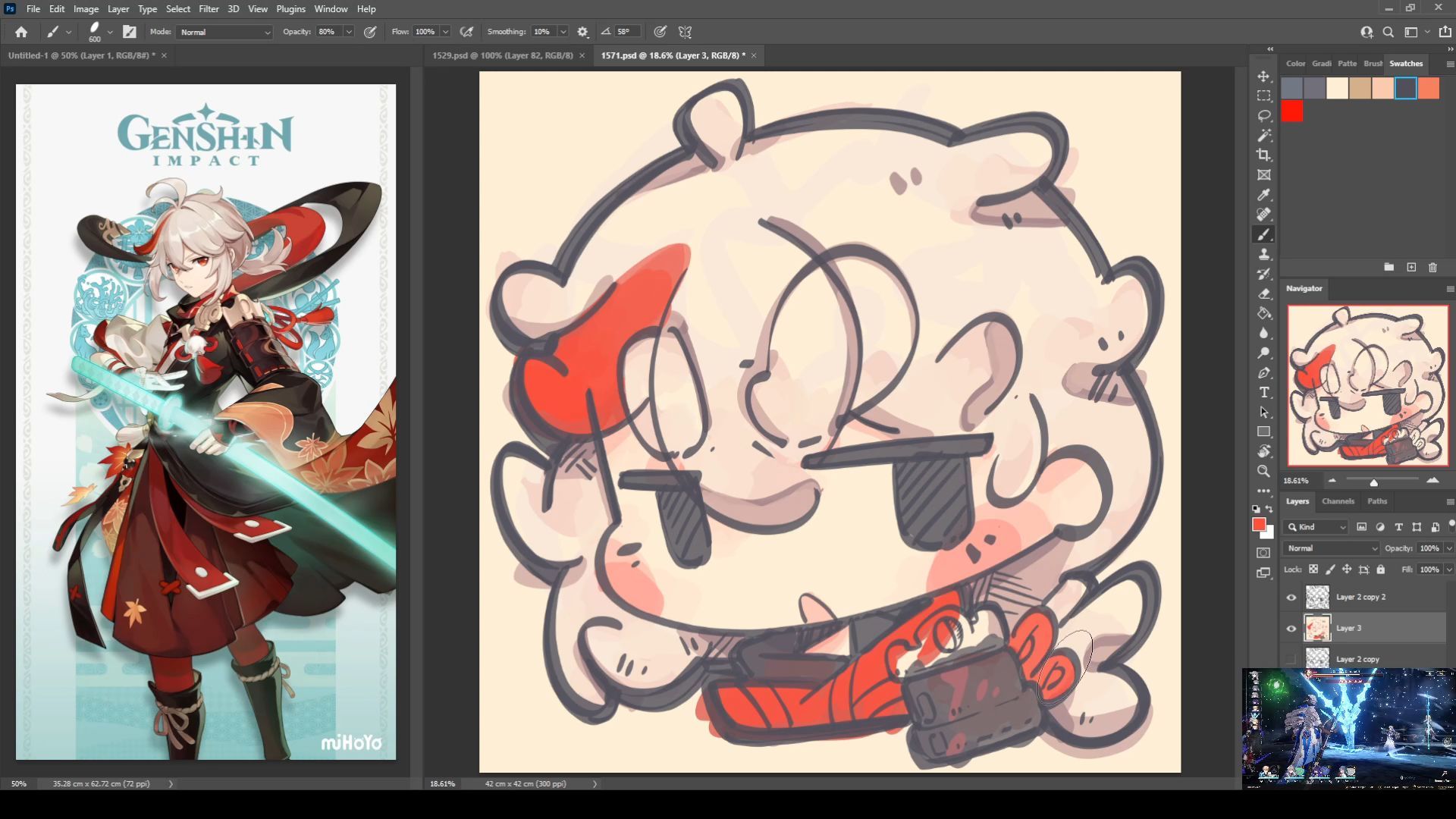Select the Horizontal Type tool

1263,392
